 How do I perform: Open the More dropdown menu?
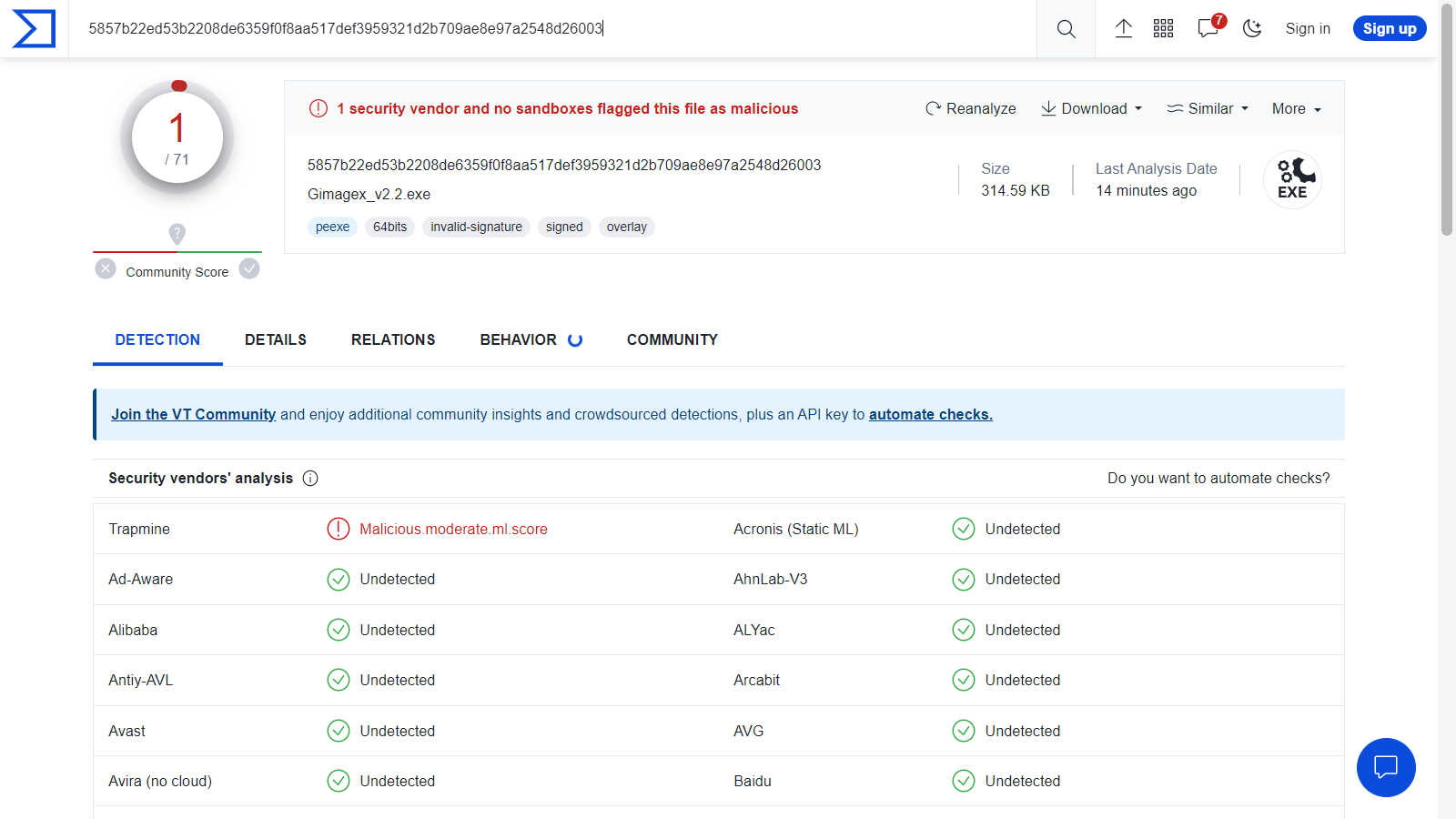point(1296,109)
